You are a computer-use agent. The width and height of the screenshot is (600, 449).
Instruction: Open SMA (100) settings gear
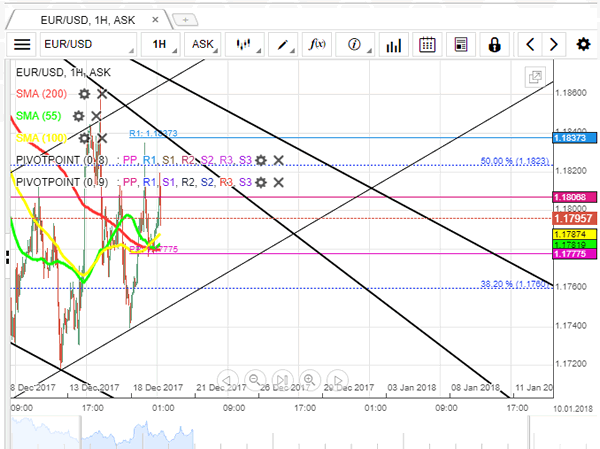(x=84, y=138)
